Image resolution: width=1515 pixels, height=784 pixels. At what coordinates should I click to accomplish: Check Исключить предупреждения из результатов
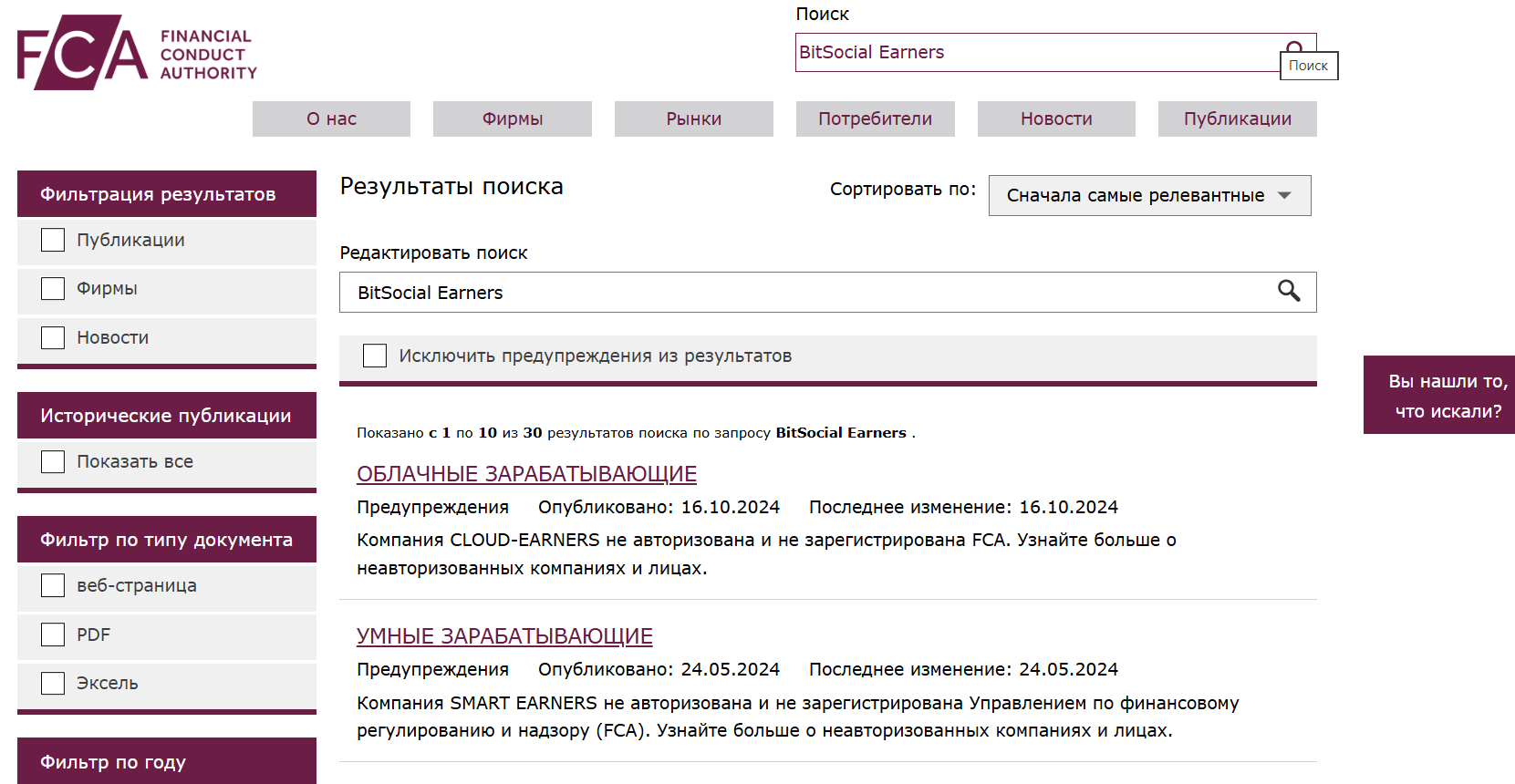375,356
